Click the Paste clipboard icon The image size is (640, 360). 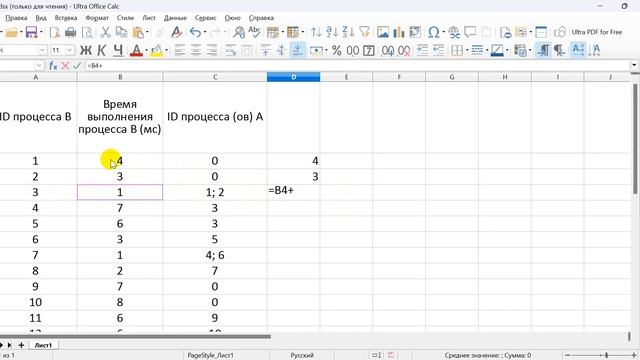click(138, 32)
